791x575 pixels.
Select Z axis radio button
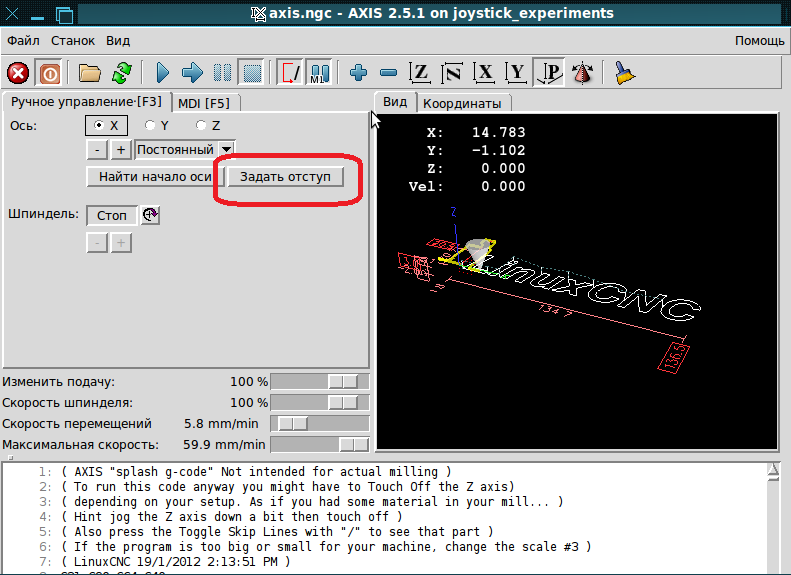point(208,126)
